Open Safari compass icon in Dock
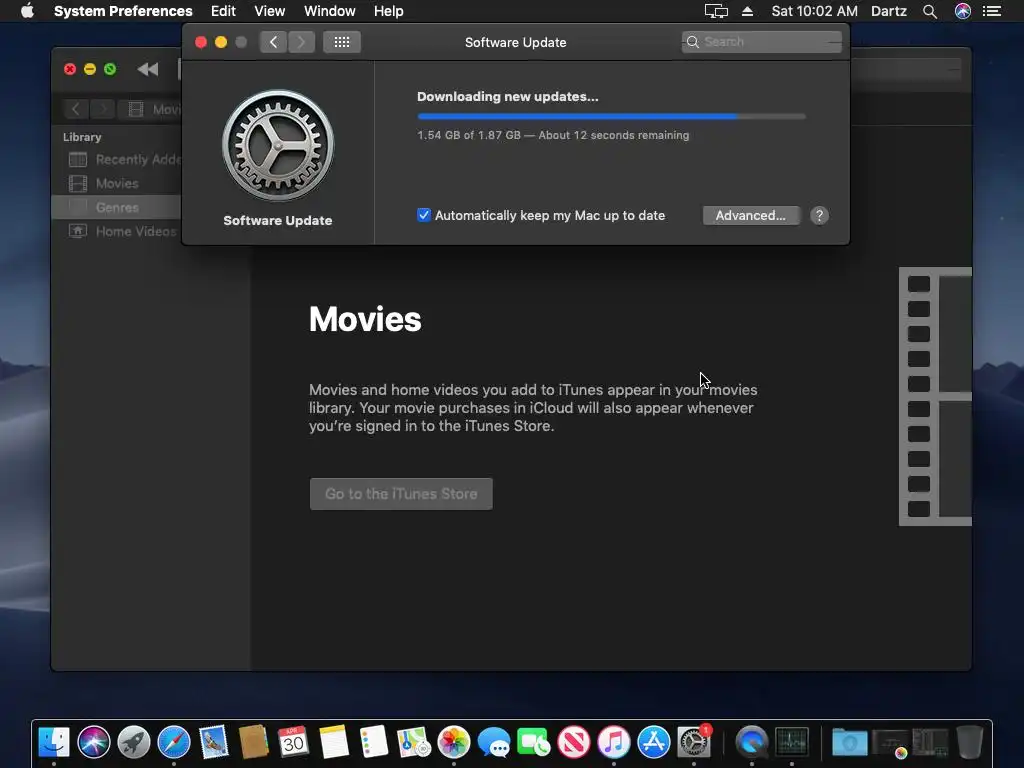1024x768 pixels. pos(174,742)
